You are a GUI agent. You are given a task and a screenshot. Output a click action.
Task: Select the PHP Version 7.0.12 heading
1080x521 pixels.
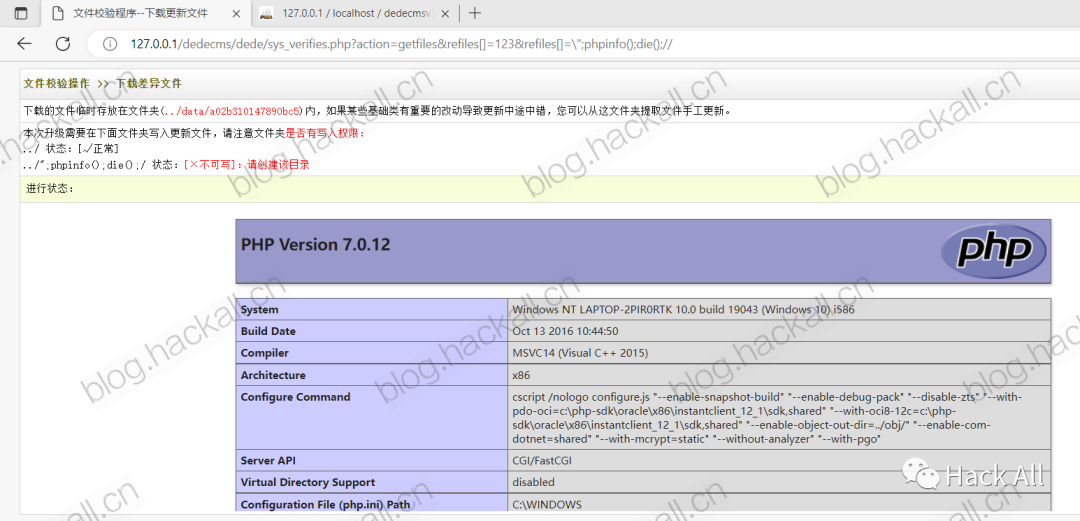tap(315, 244)
